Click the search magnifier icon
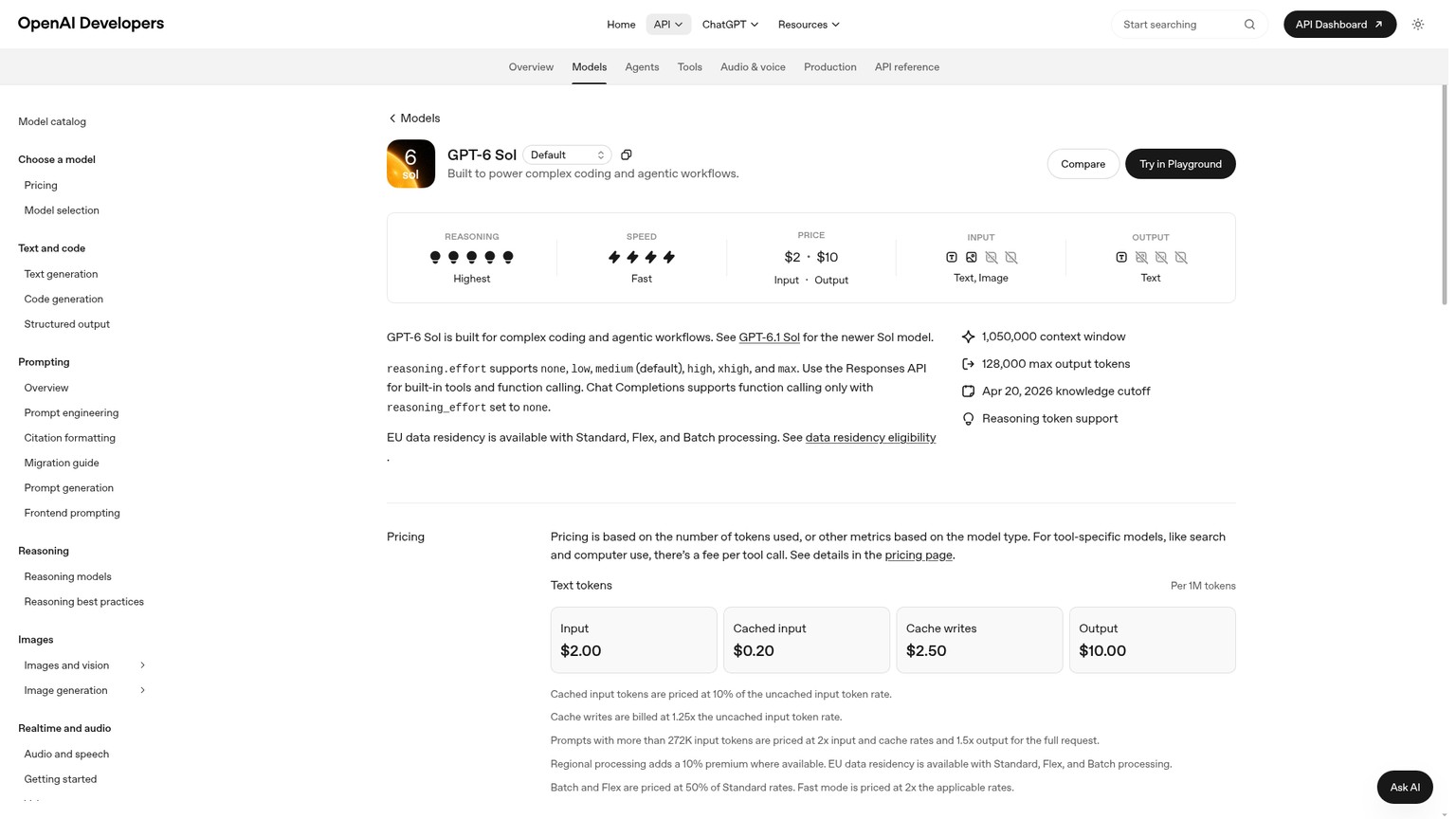Image resolution: width=1456 pixels, height=819 pixels. 1249,25
